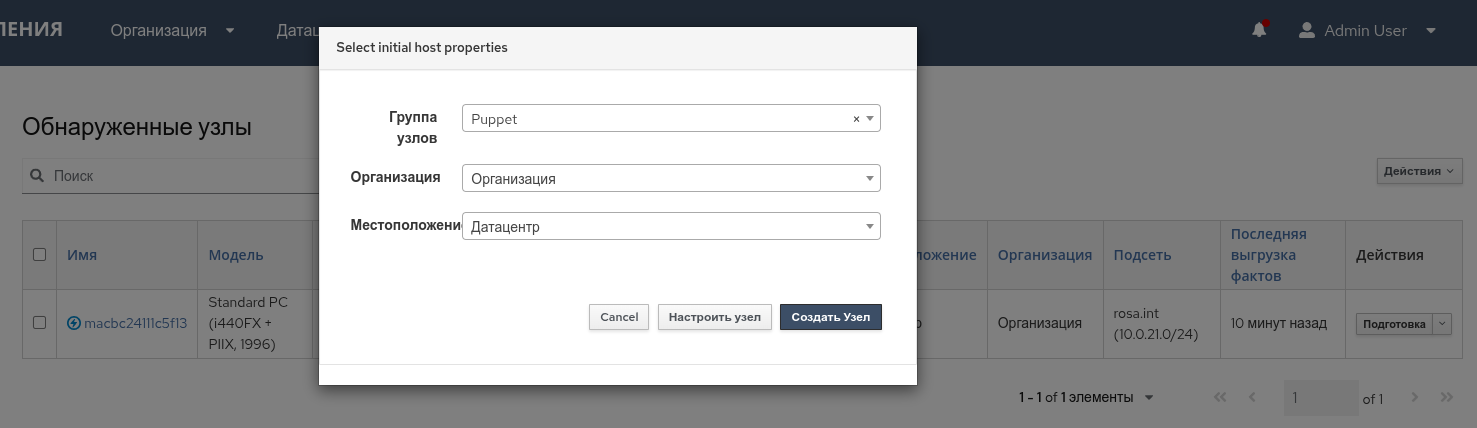Toggle the select-all hosts checkbox

(x=40, y=254)
